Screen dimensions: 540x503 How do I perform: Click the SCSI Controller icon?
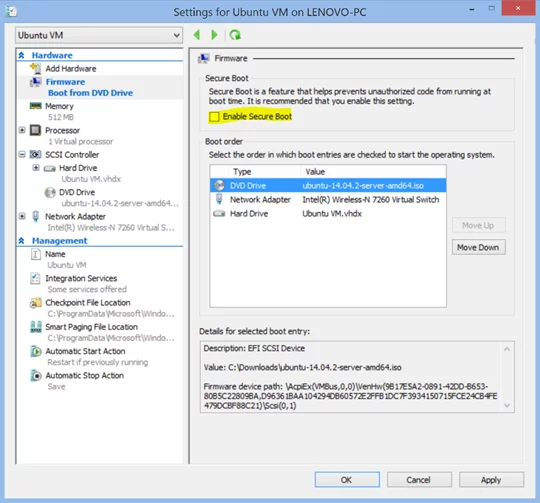(35, 154)
